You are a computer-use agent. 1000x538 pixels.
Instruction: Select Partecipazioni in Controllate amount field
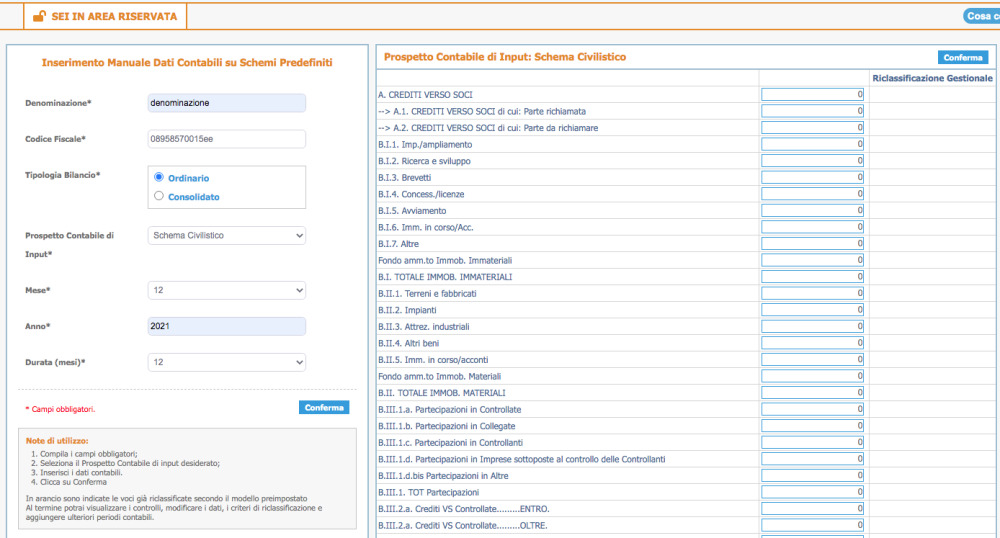tap(812, 409)
